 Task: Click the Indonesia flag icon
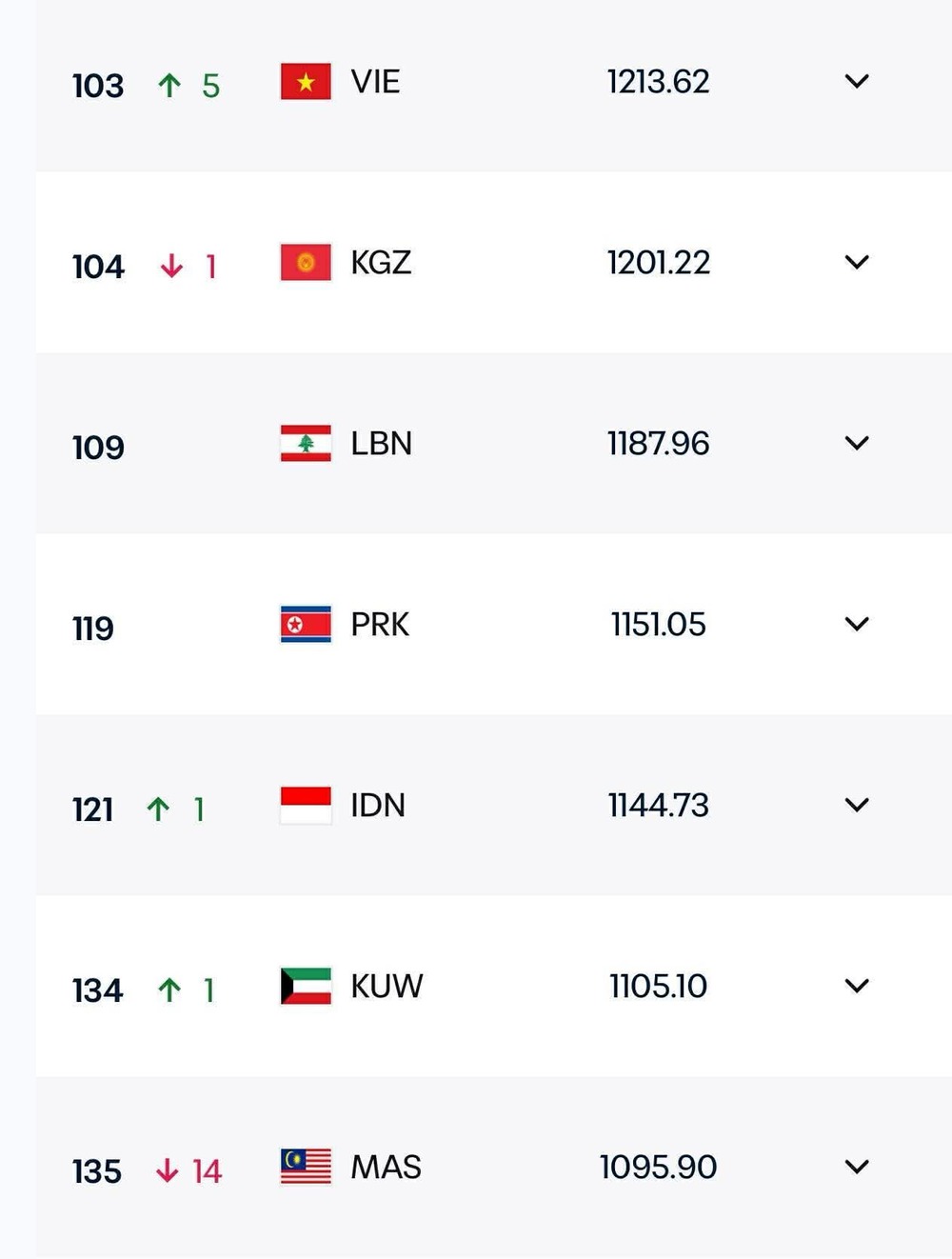pyautogui.click(x=303, y=805)
